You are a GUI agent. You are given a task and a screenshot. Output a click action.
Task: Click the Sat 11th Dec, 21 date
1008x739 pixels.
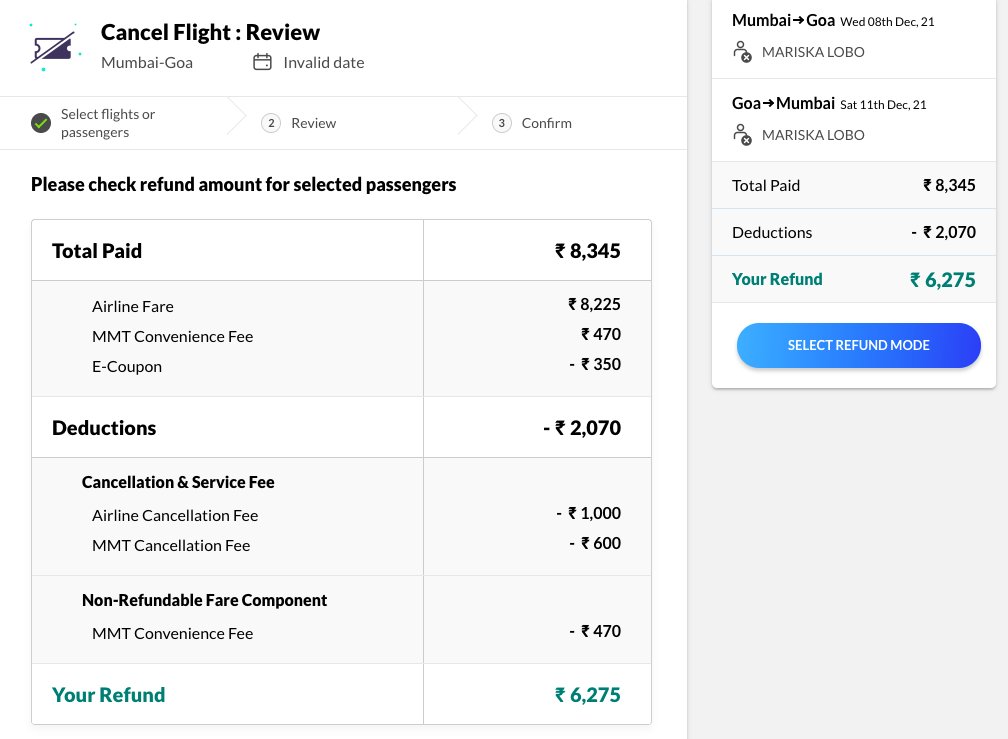pos(883,105)
